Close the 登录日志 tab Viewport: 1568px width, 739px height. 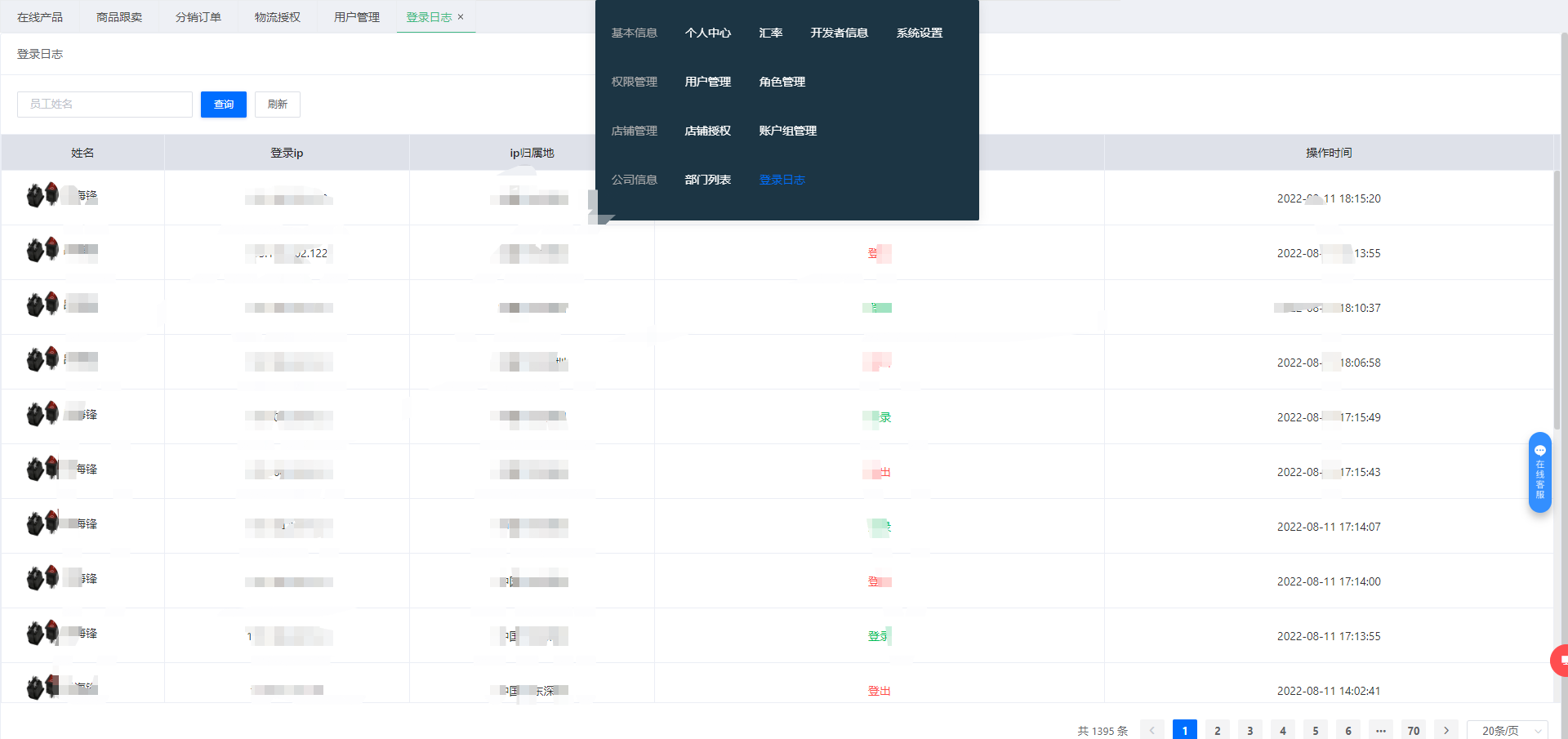point(461,17)
